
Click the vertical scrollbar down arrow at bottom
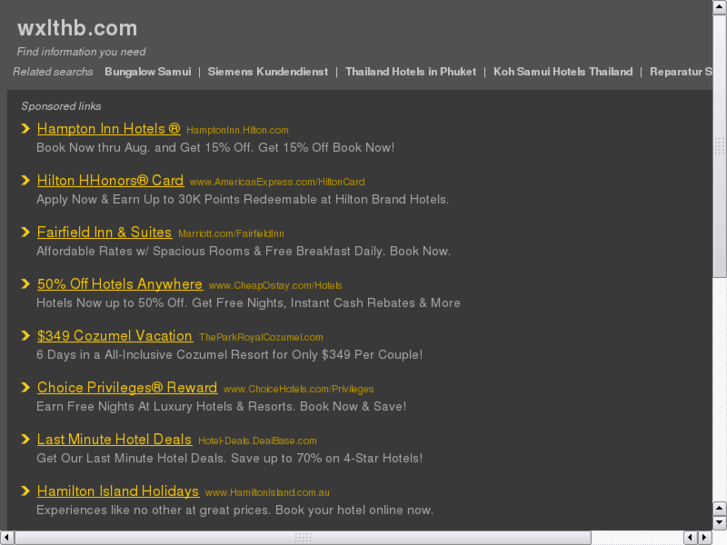tap(720, 523)
